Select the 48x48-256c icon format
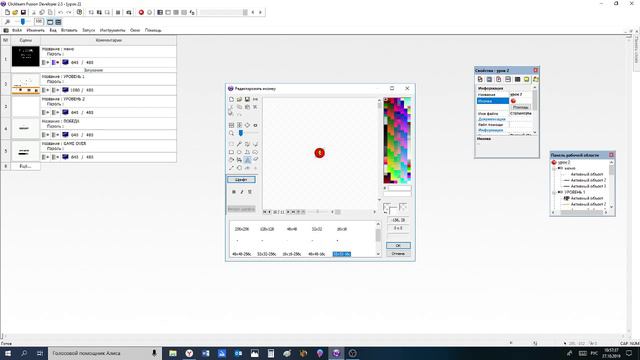The image size is (640, 360). [x=242, y=254]
